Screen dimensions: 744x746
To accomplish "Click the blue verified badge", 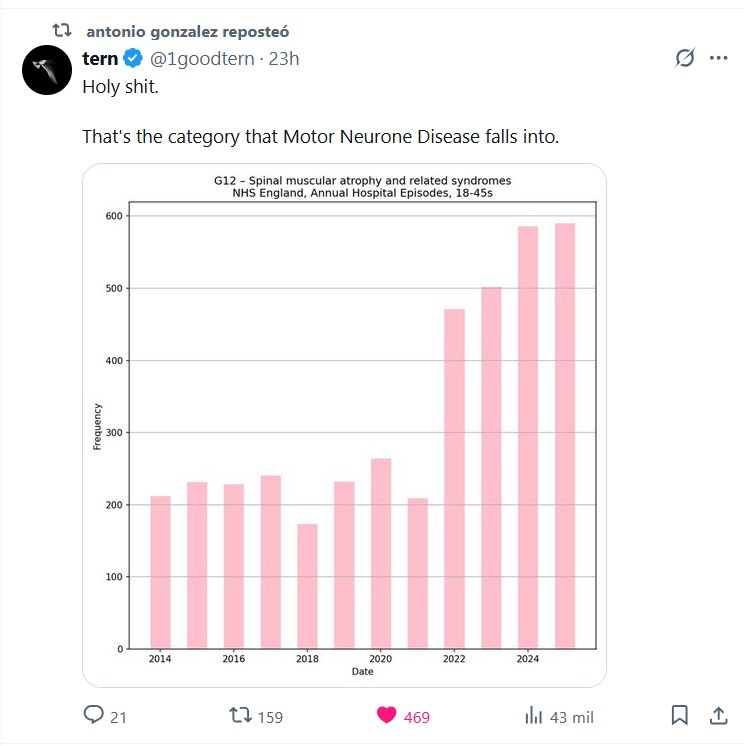I will click(x=134, y=58).
